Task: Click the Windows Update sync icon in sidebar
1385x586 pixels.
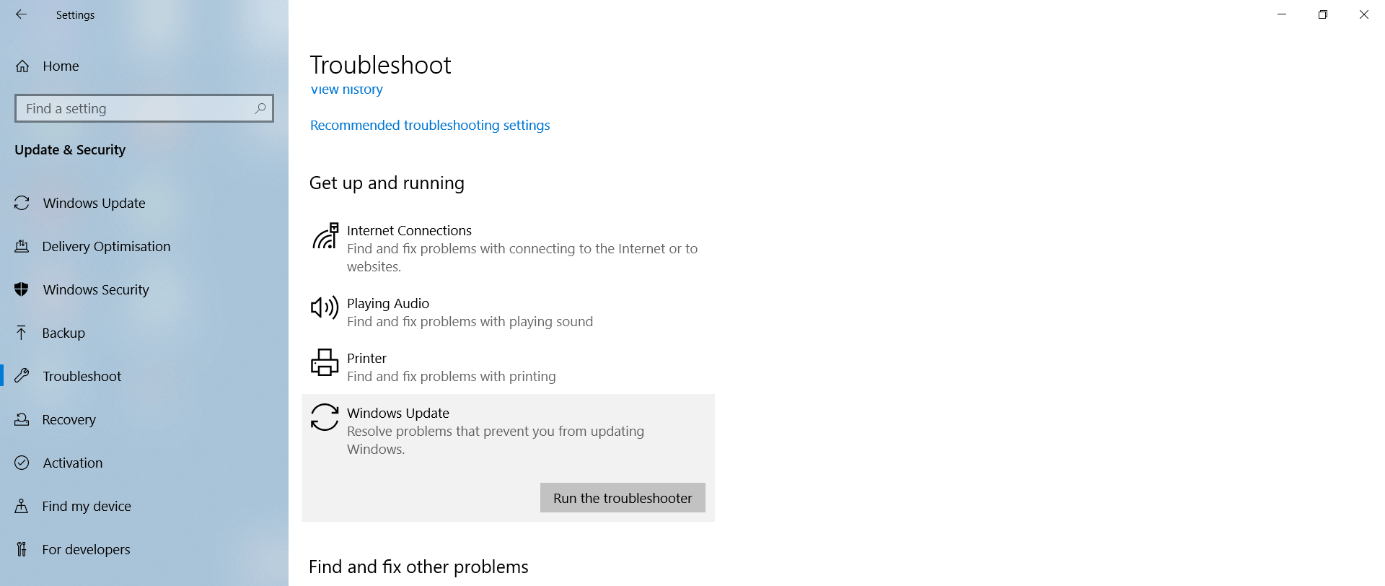Action: (x=22, y=203)
